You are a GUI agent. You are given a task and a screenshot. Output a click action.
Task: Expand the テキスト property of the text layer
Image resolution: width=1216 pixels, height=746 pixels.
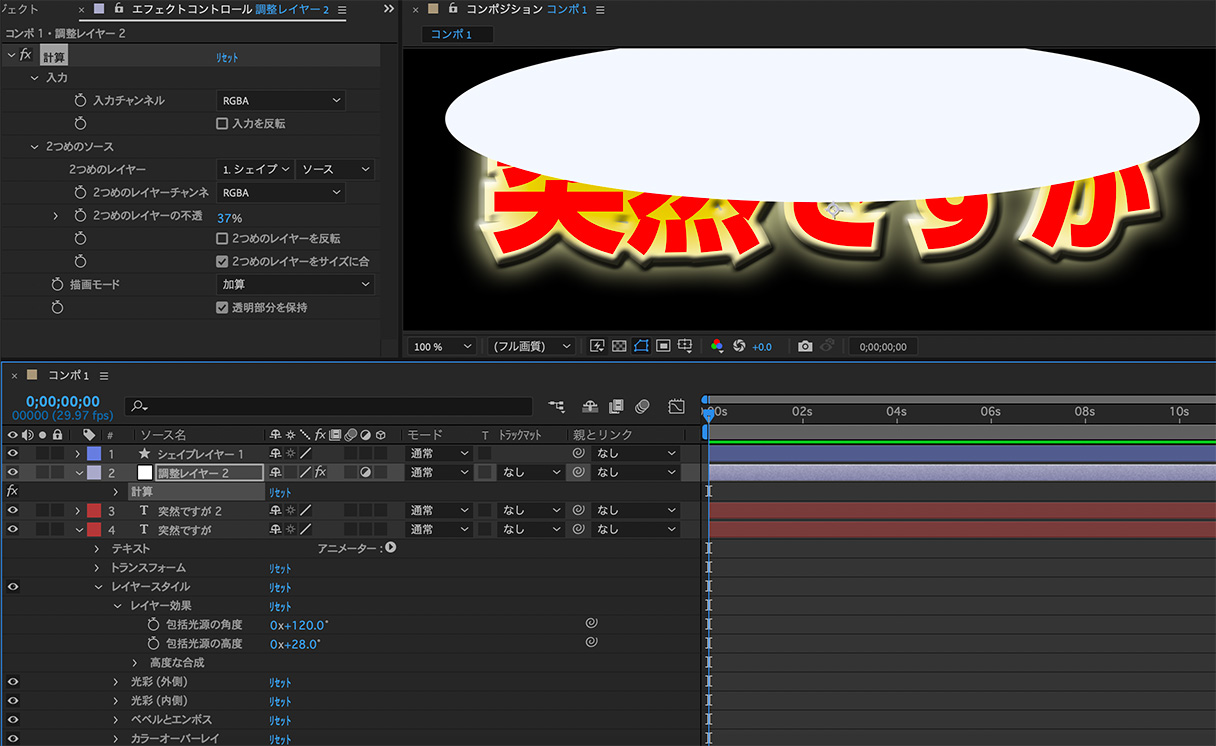(x=96, y=549)
